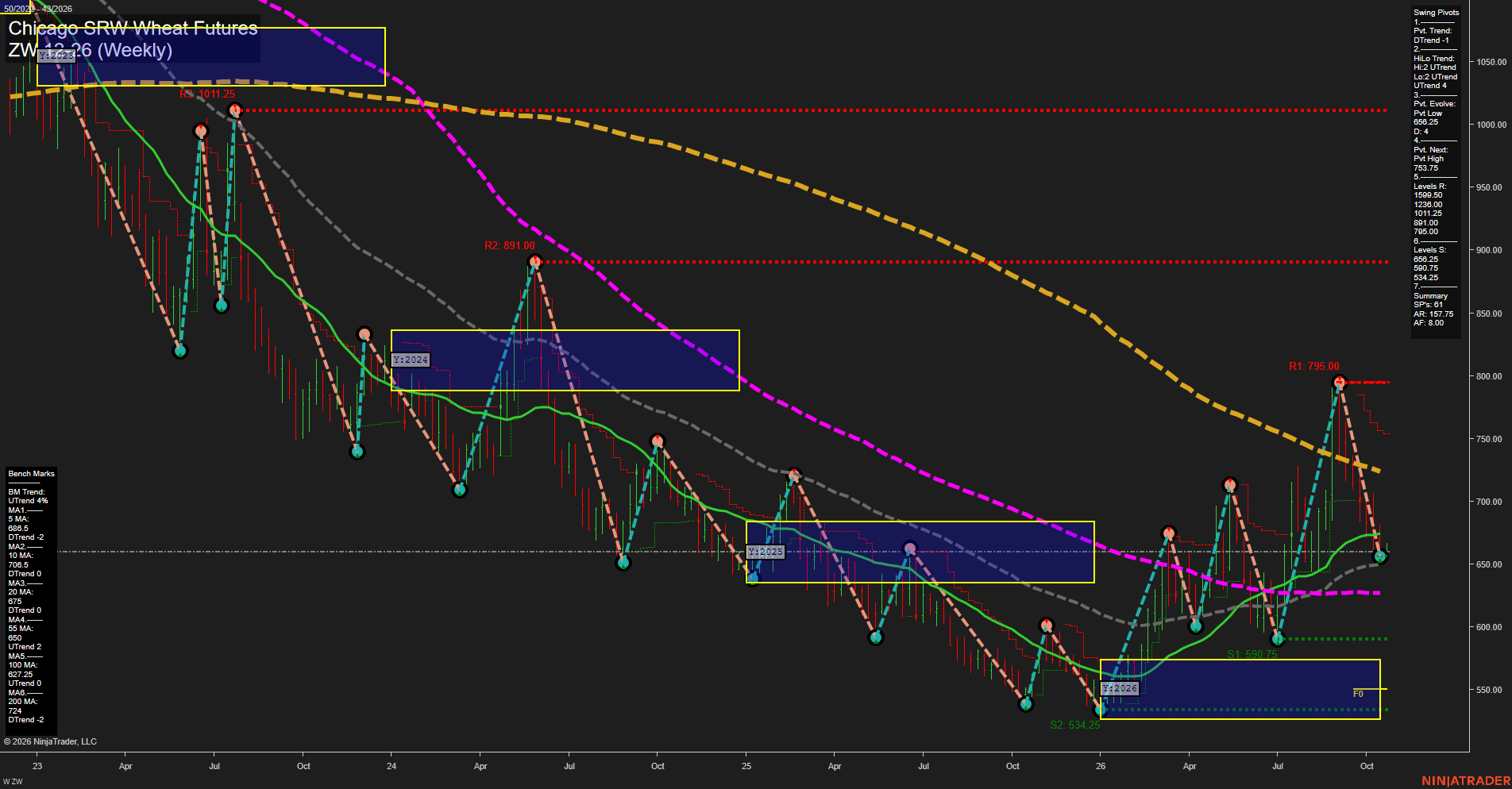
Task: Select the 550.00 price axis label
Action: (1489, 691)
